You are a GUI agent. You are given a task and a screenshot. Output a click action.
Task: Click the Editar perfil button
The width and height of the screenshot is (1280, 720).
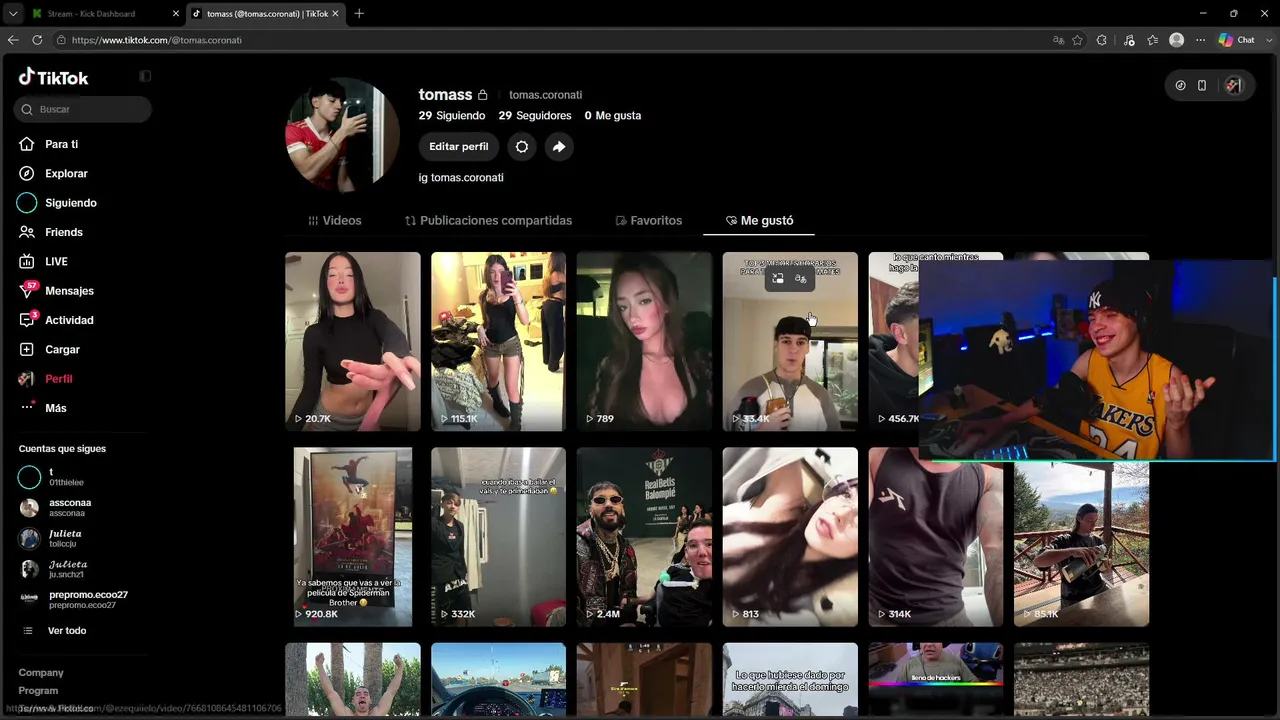(x=459, y=147)
